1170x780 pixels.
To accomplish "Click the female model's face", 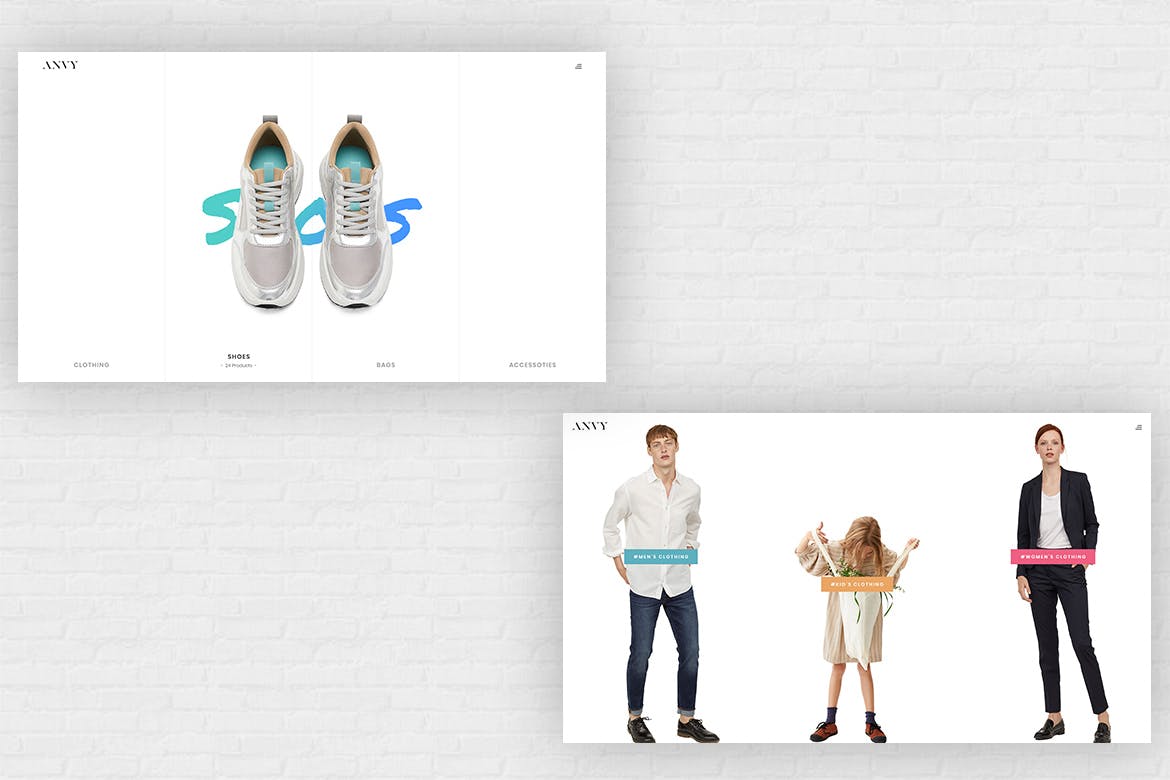I will pos(1049,442).
